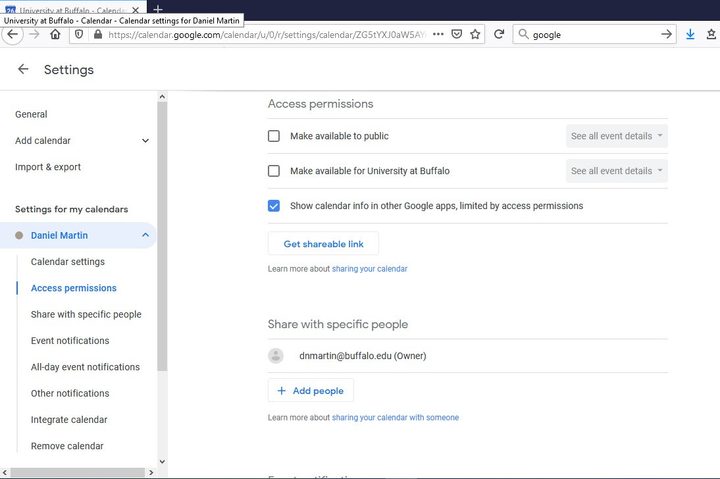Click the sidebar scroll down arrow
This screenshot has width=720, height=479.
(x=162, y=462)
